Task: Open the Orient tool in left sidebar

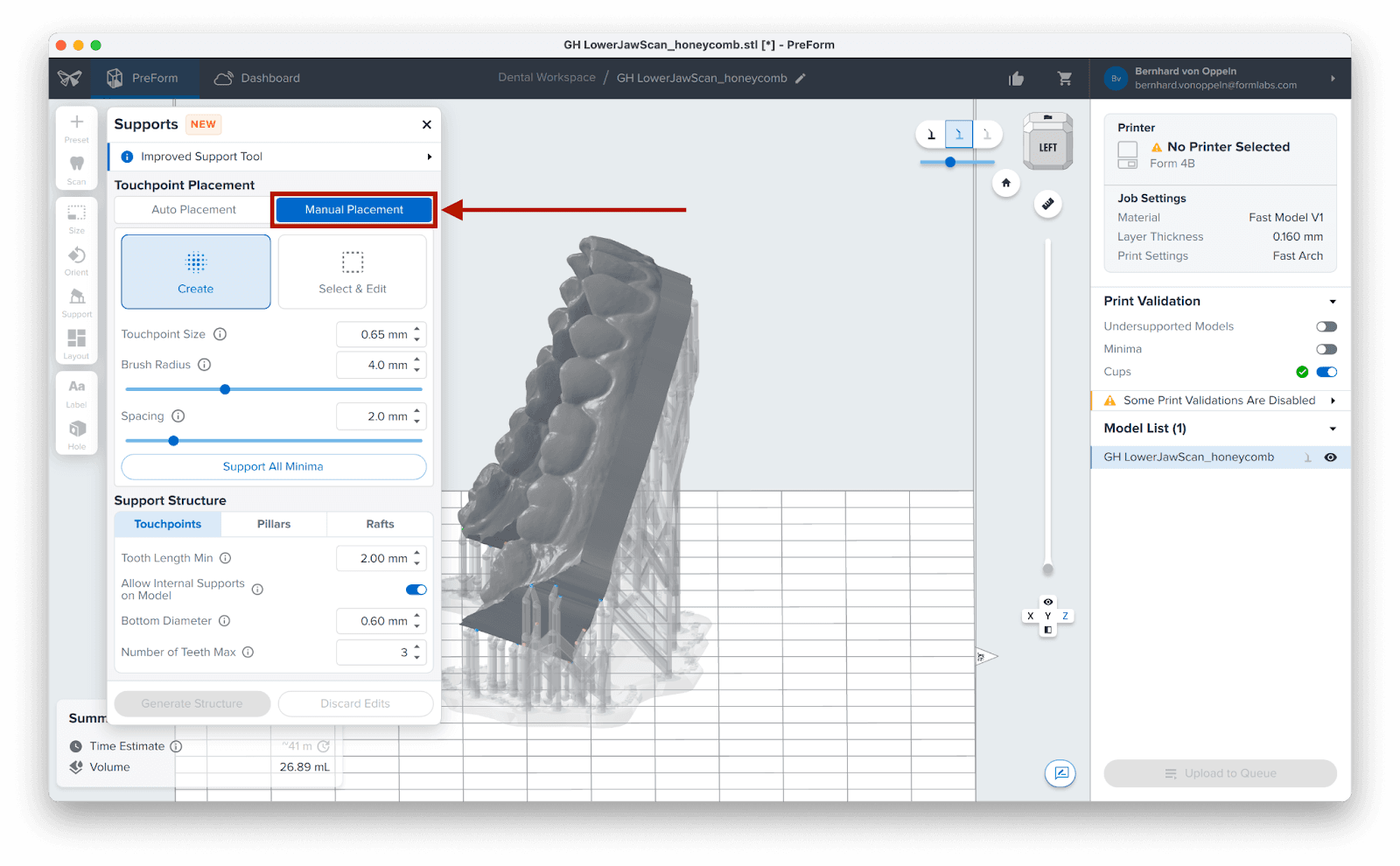Action: pos(77,256)
